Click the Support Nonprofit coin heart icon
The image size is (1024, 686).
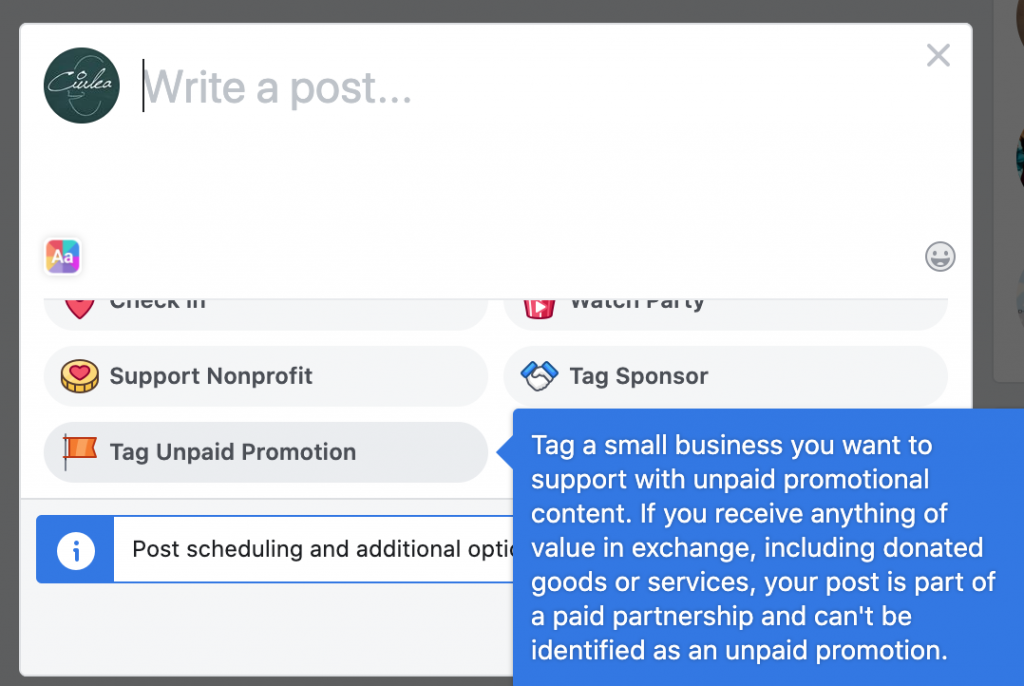pos(79,377)
